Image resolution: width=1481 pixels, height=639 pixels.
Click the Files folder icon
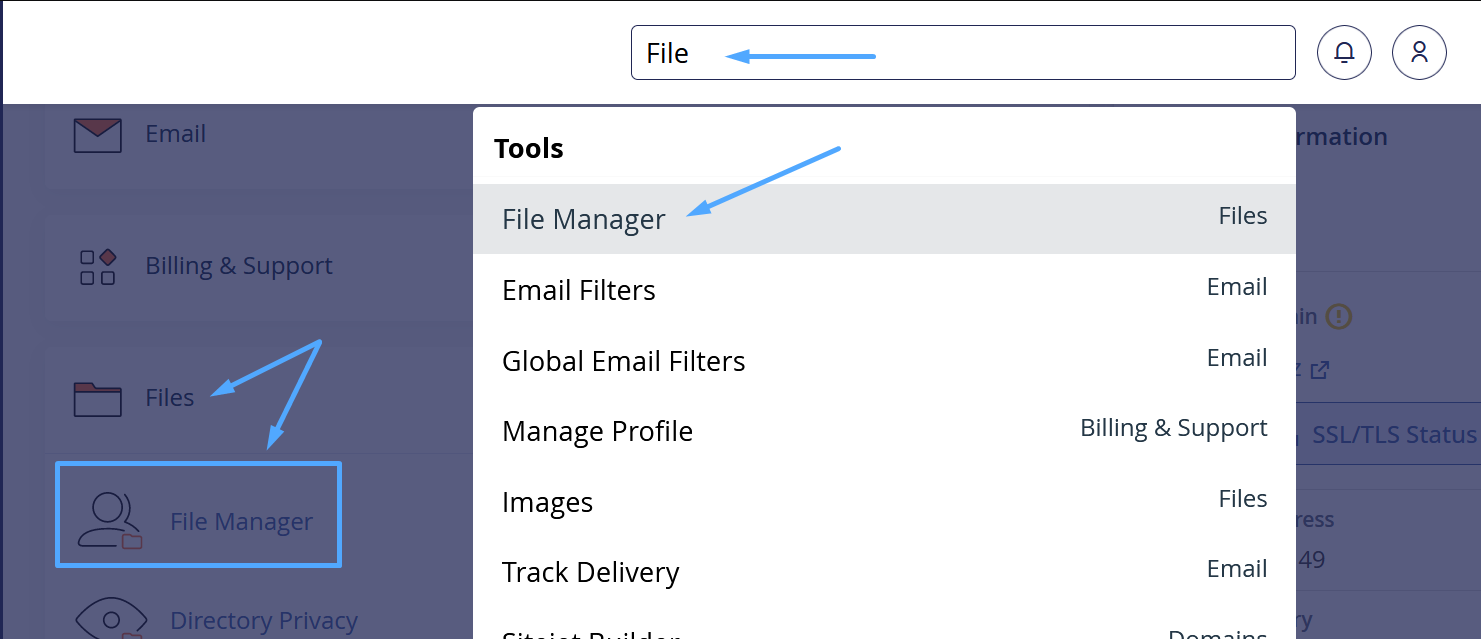pos(97,399)
